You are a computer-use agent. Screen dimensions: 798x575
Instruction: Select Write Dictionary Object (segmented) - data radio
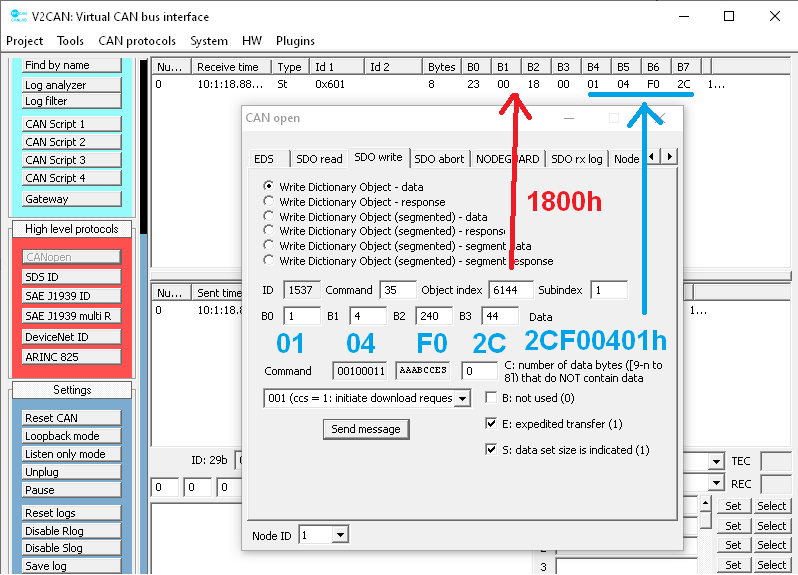coord(268,215)
